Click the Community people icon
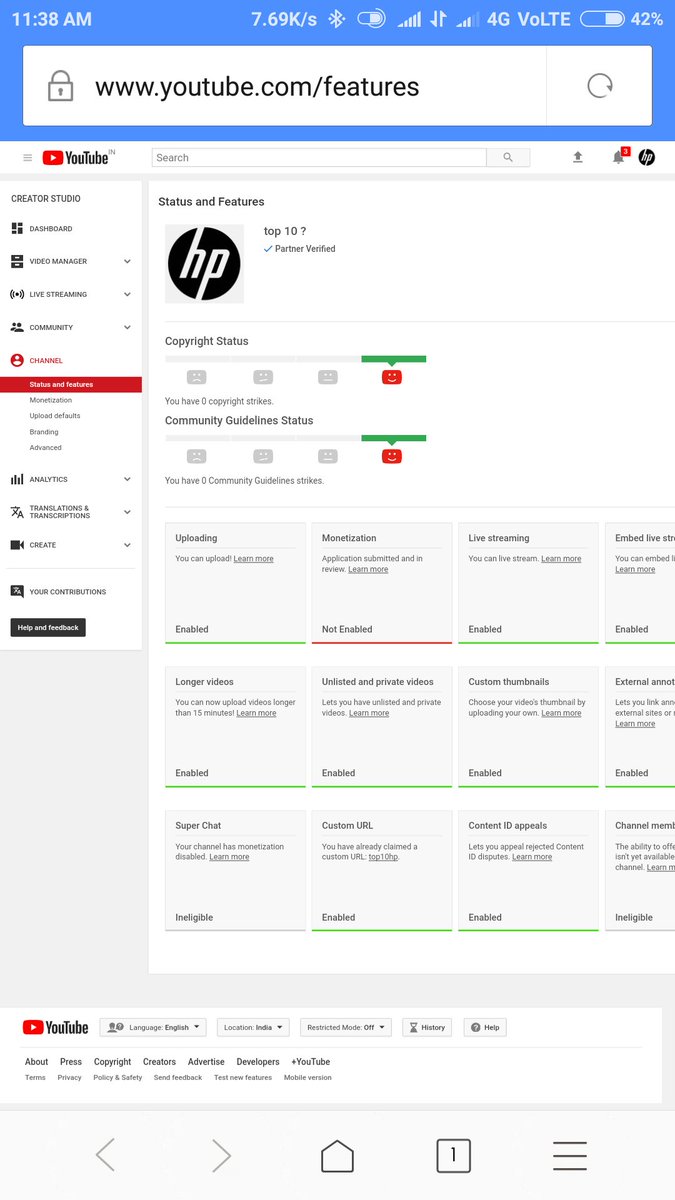The height and width of the screenshot is (1200, 675). [x=17, y=327]
